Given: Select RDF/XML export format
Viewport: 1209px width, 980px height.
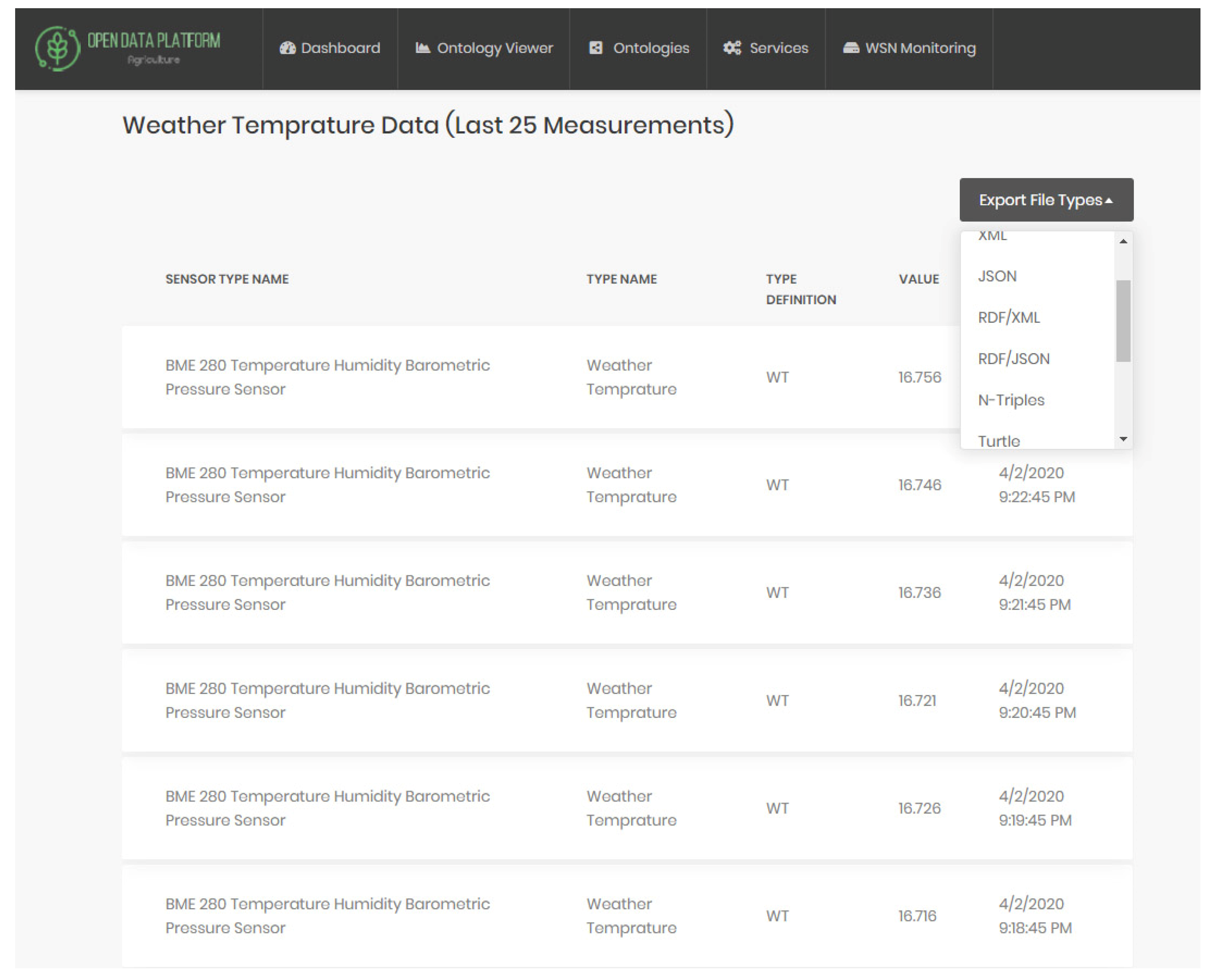Looking at the screenshot, I should 1009,317.
